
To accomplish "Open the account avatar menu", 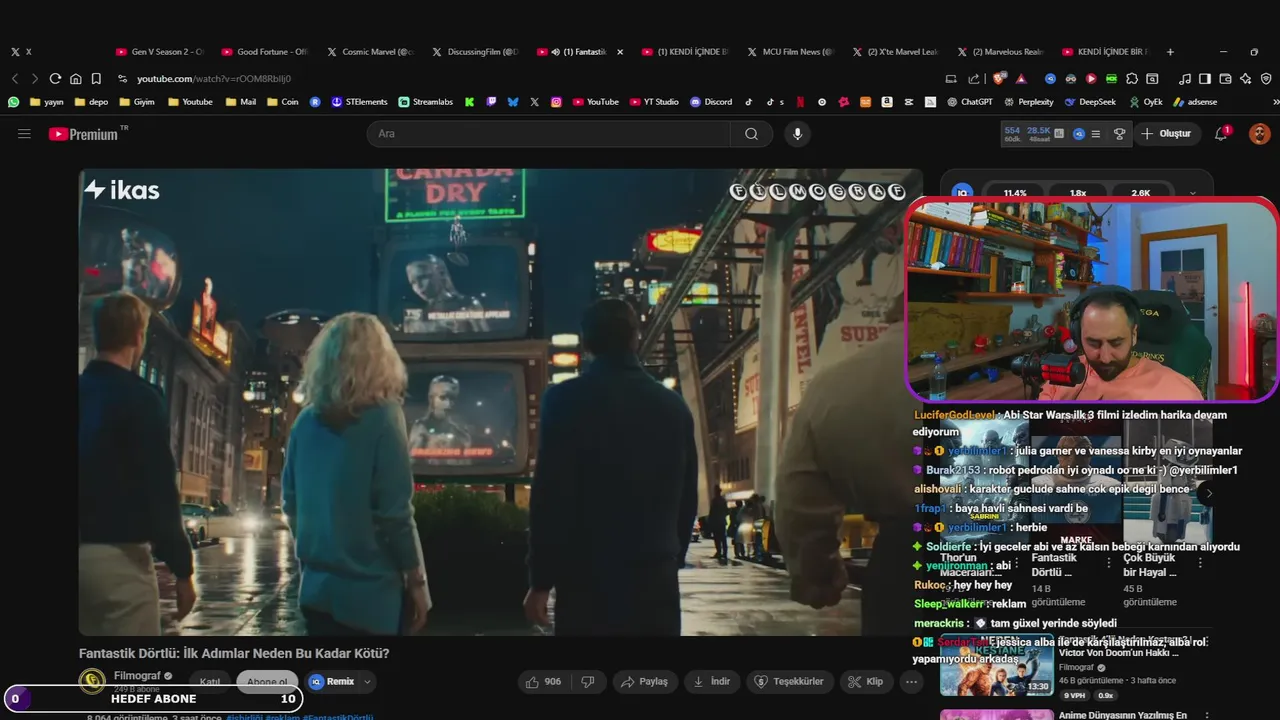I will [1259, 133].
